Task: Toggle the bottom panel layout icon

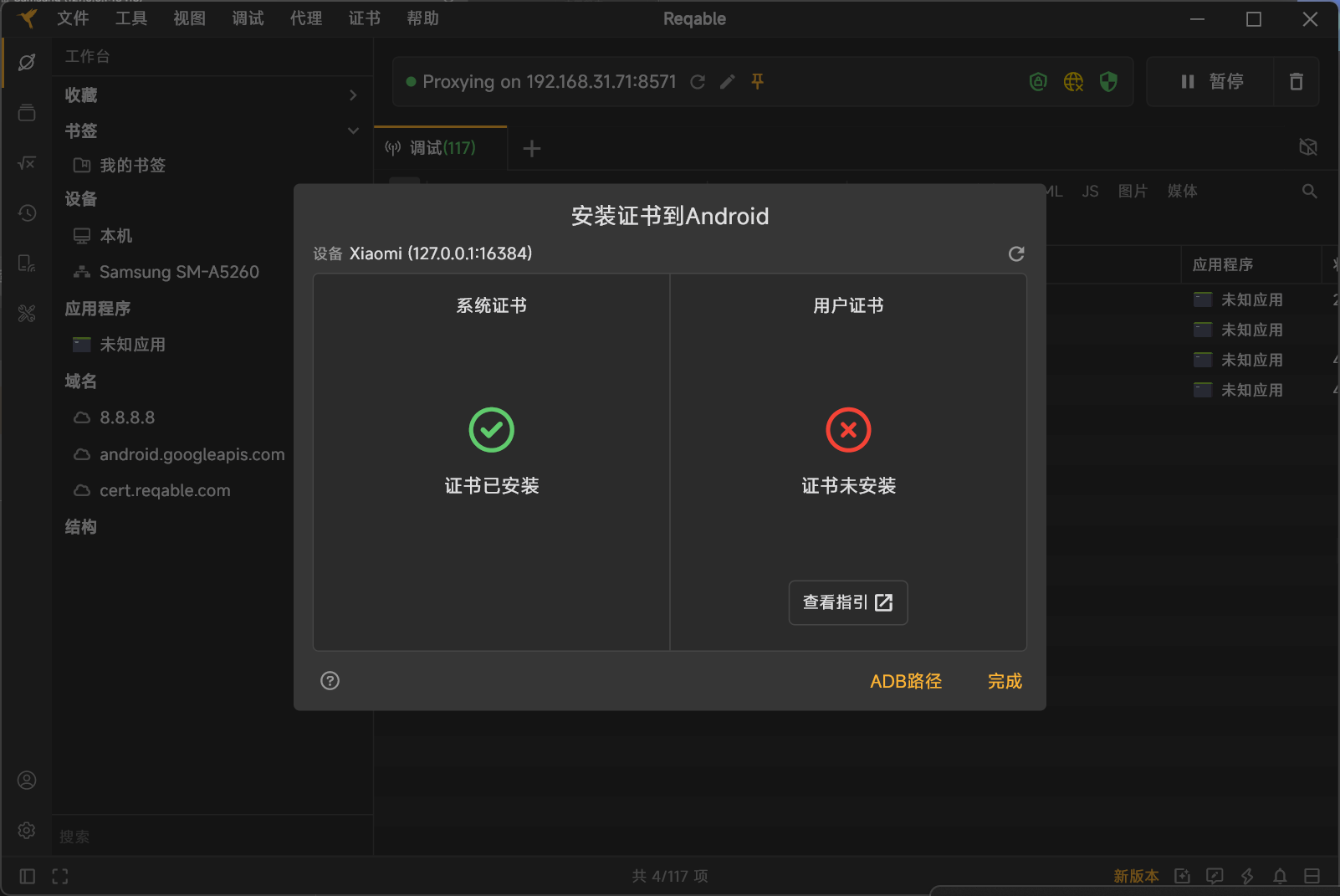Action: [1312, 877]
